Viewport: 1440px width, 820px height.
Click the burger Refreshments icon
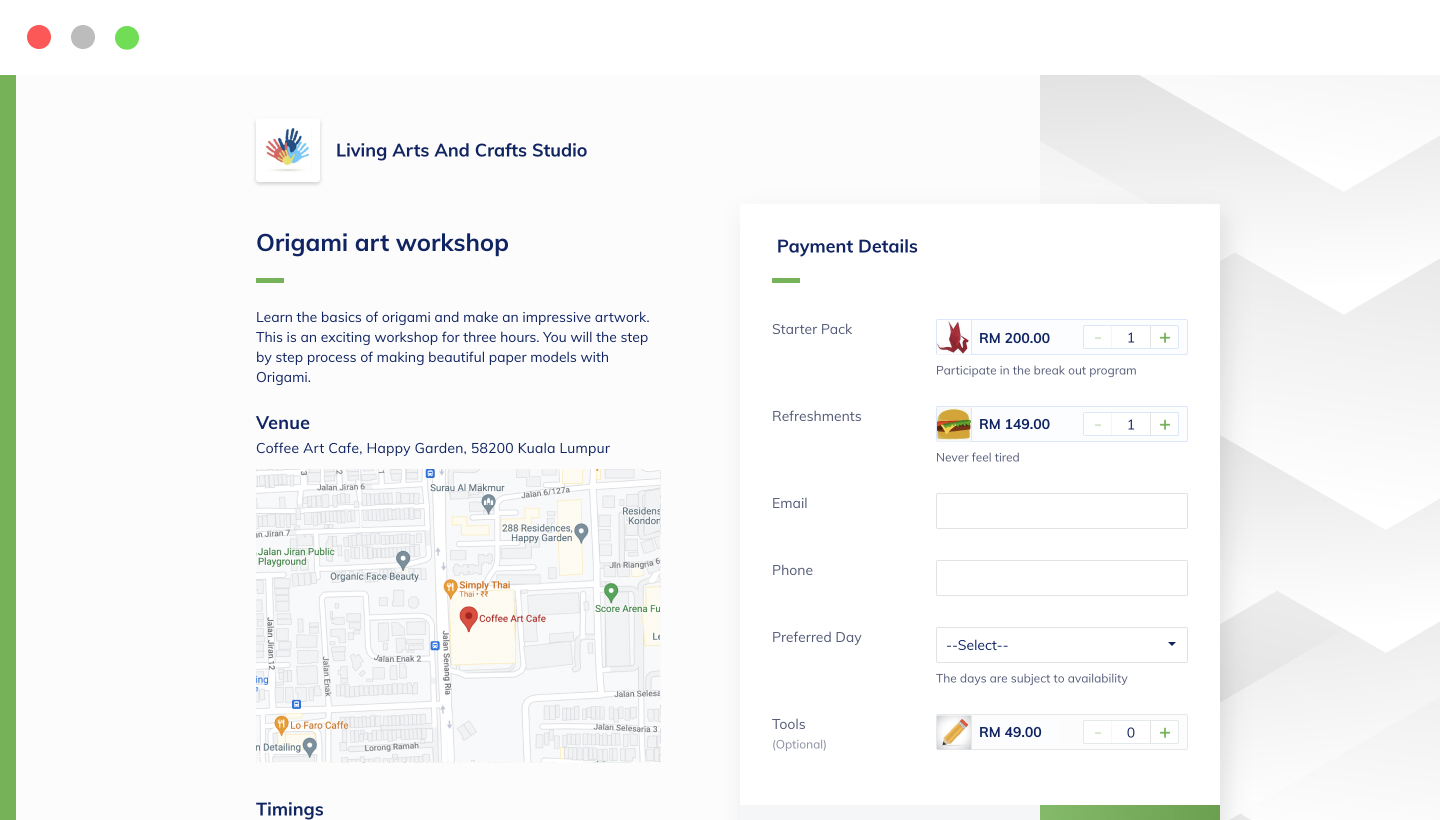(x=954, y=424)
